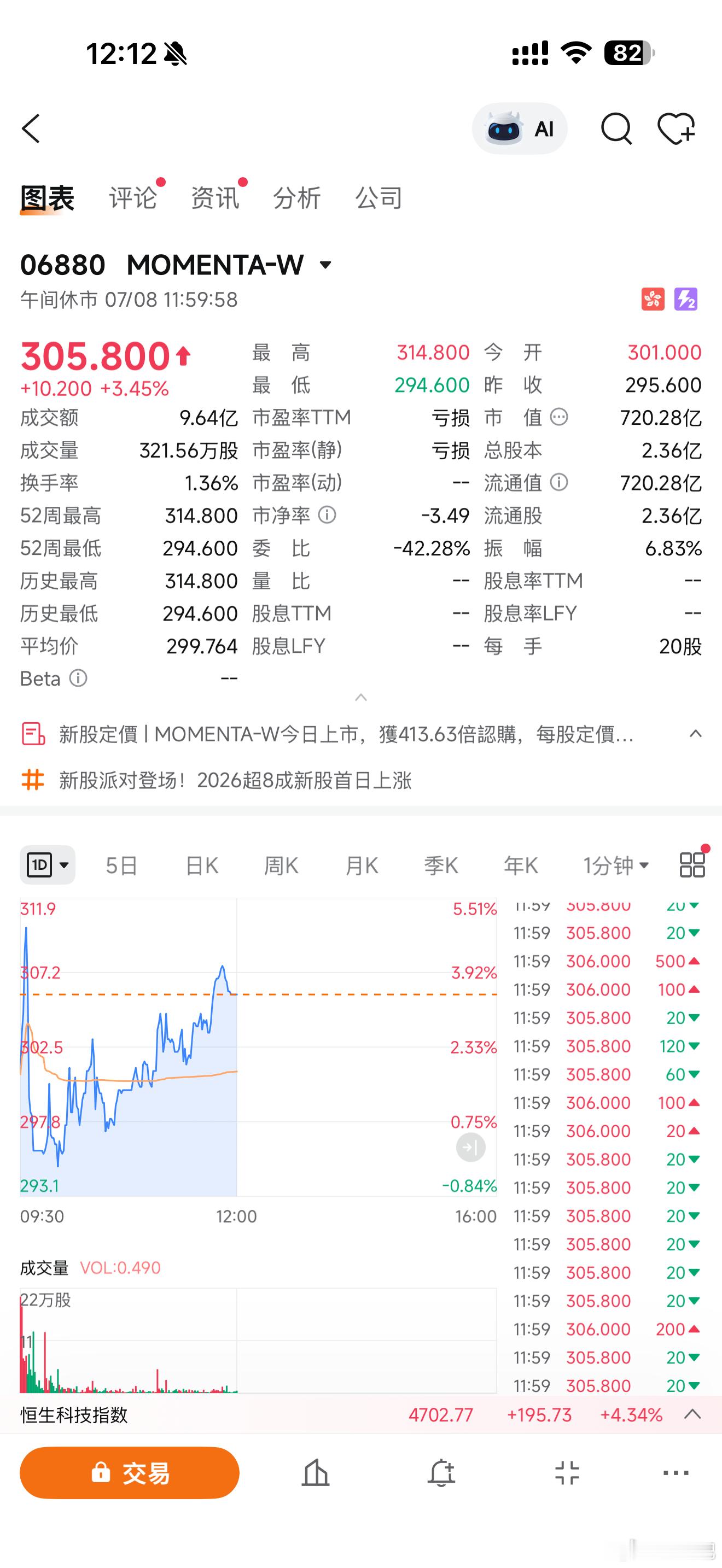
Task: Select the 日K chart period
Action: click(x=202, y=865)
